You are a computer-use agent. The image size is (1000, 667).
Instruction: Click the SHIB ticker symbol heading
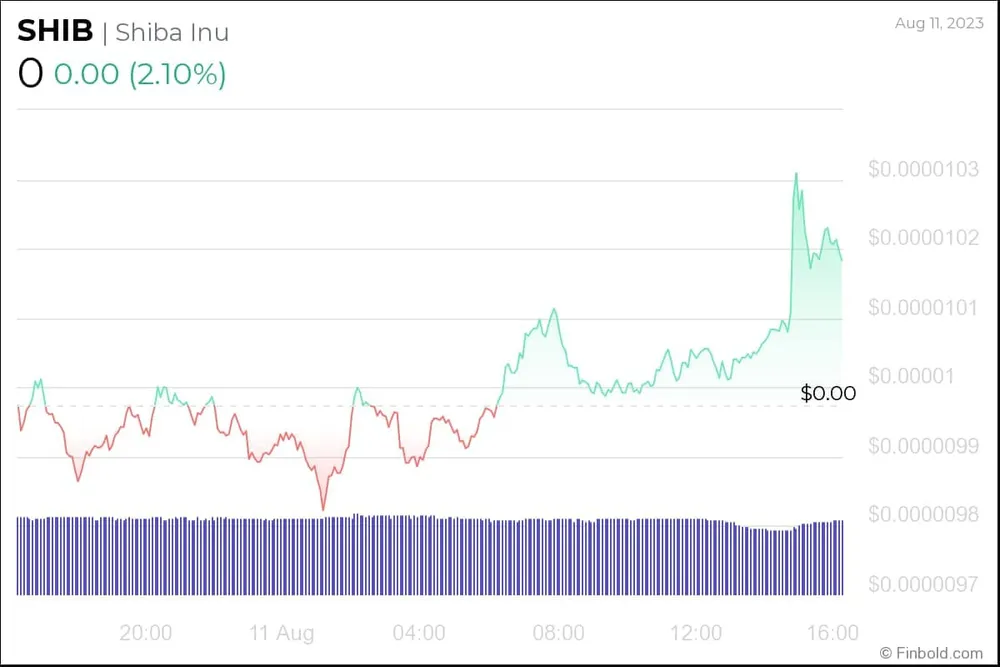(55, 31)
